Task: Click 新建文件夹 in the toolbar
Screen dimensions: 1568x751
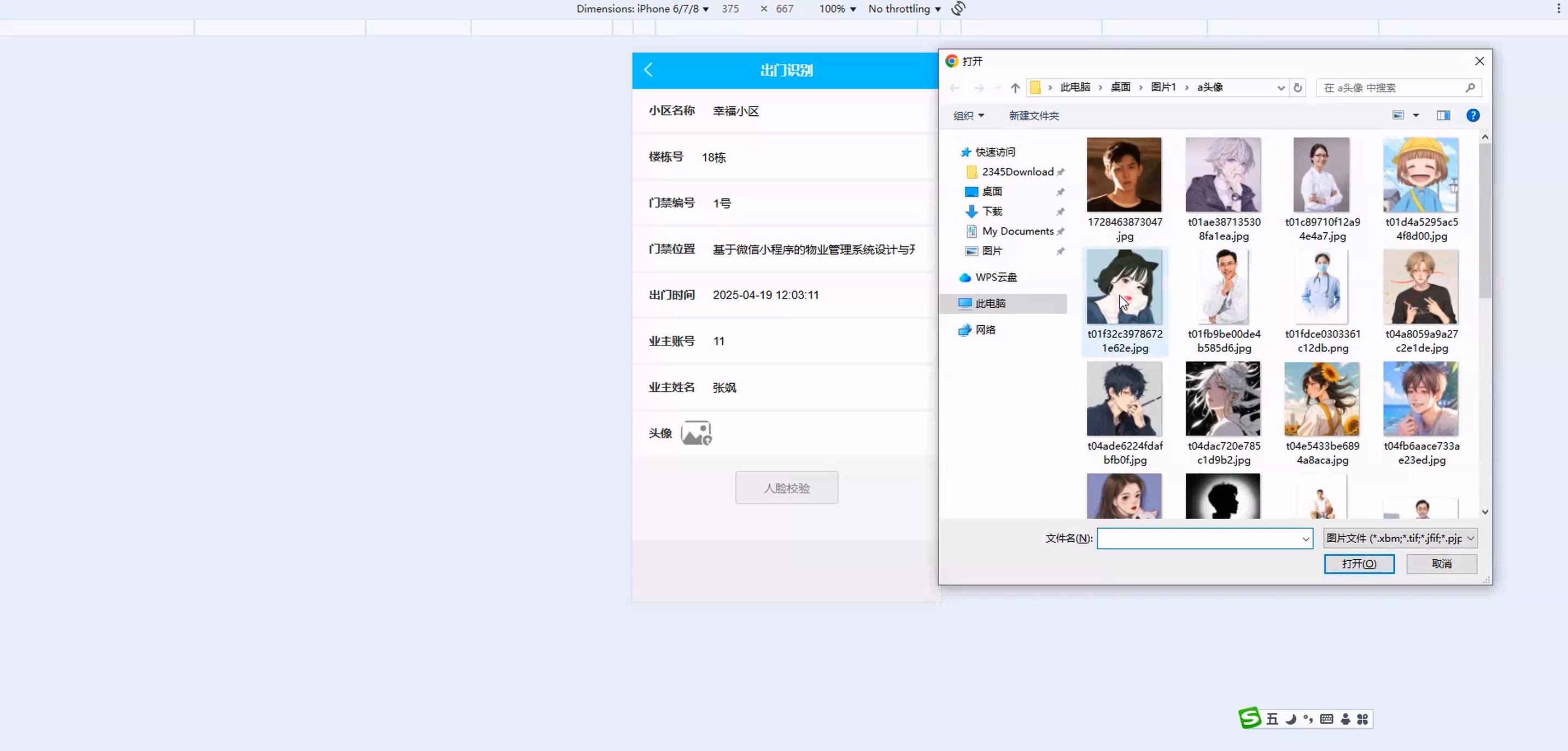Action: pyautogui.click(x=1033, y=116)
